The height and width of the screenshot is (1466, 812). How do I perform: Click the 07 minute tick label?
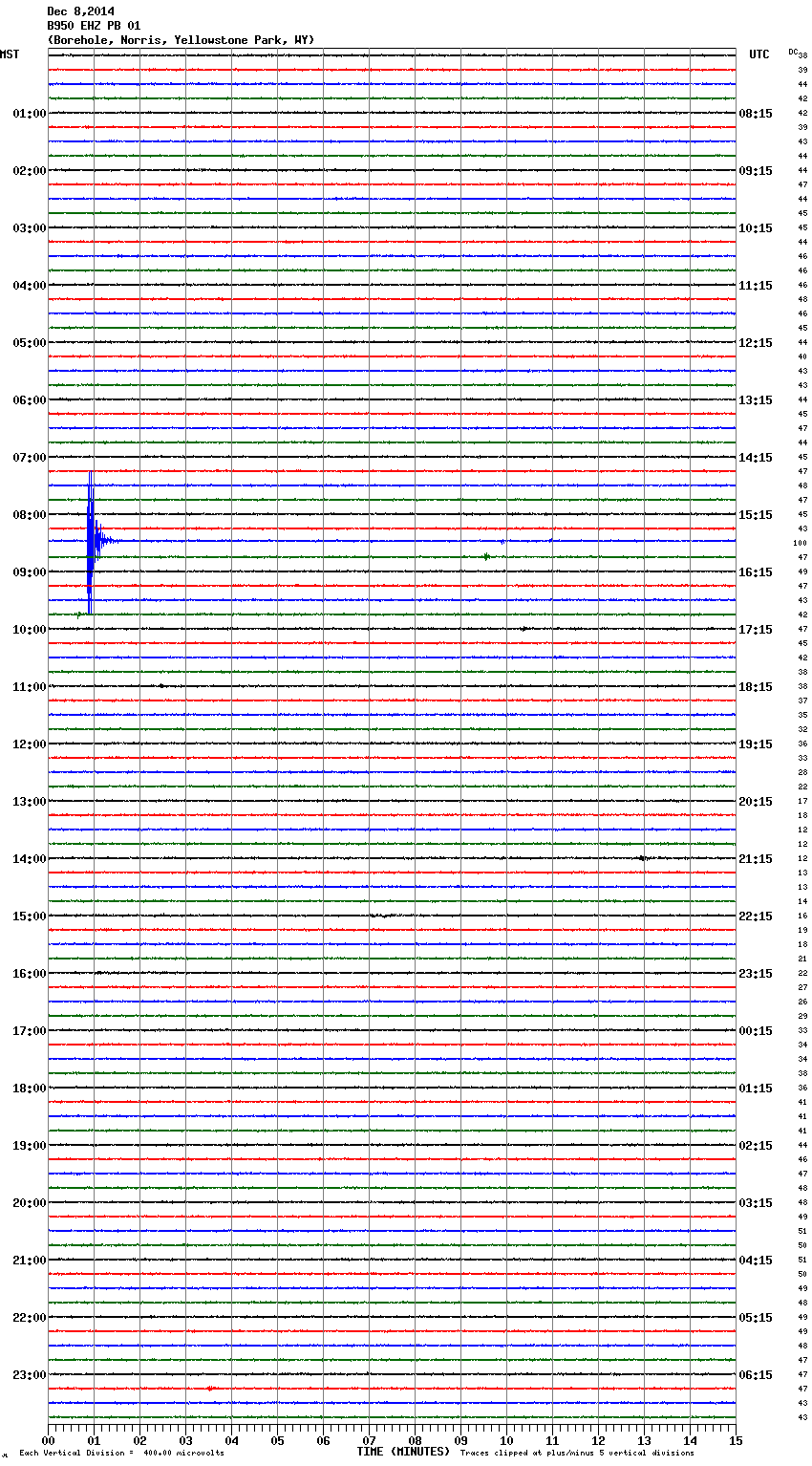pos(369,1440)
